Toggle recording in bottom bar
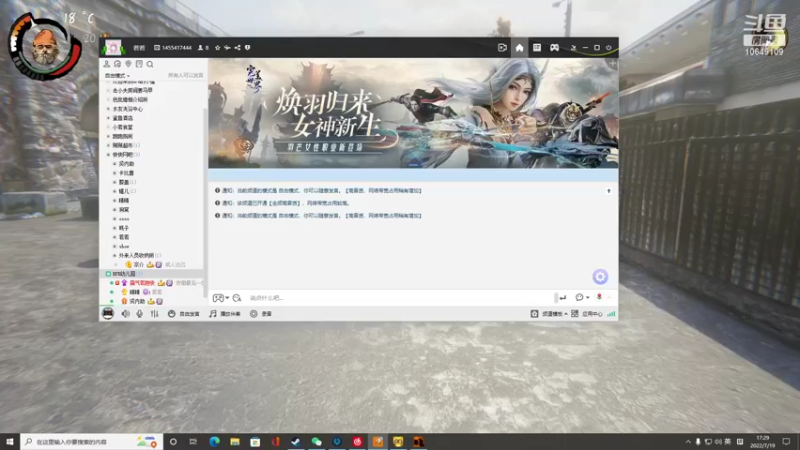800x450 pixels. (x=261, y=314)
